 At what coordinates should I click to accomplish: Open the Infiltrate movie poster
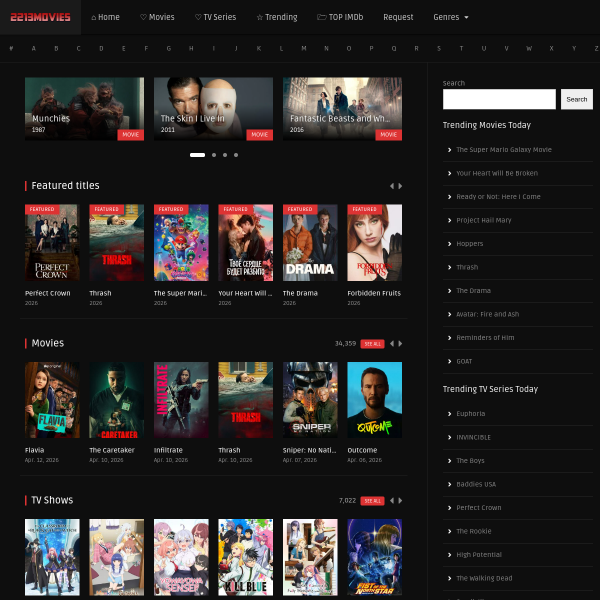click(181, 400)
